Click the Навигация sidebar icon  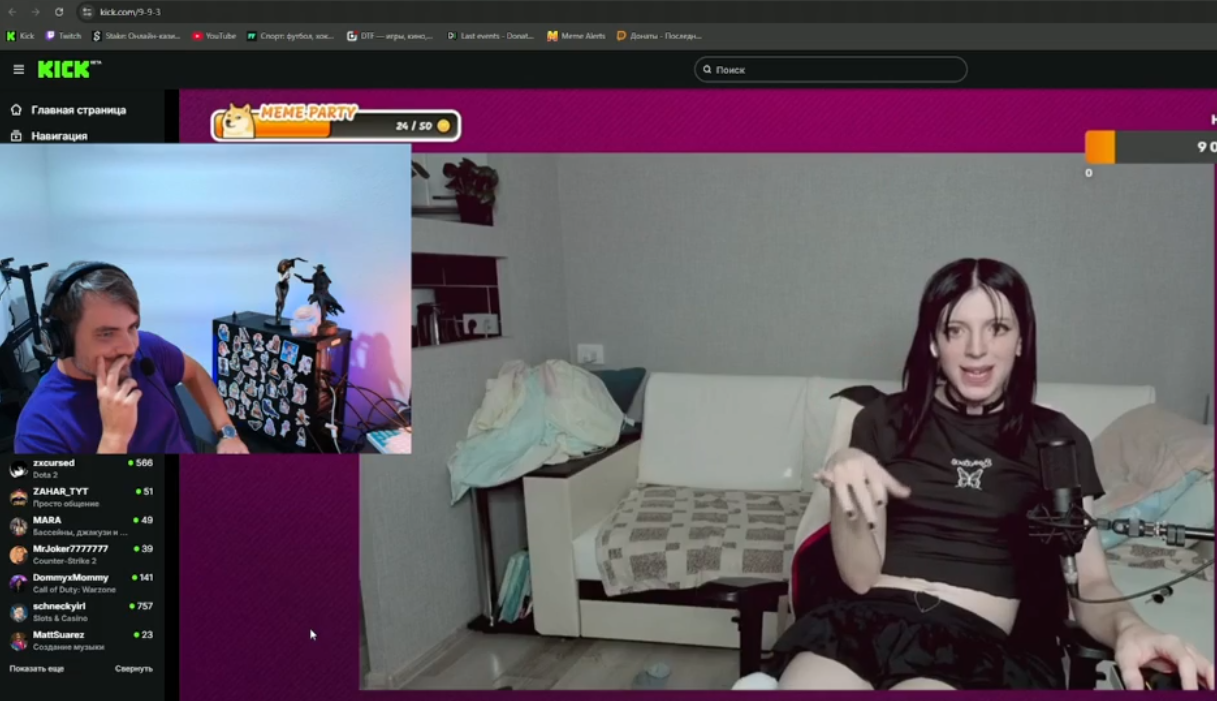[16, 135]
